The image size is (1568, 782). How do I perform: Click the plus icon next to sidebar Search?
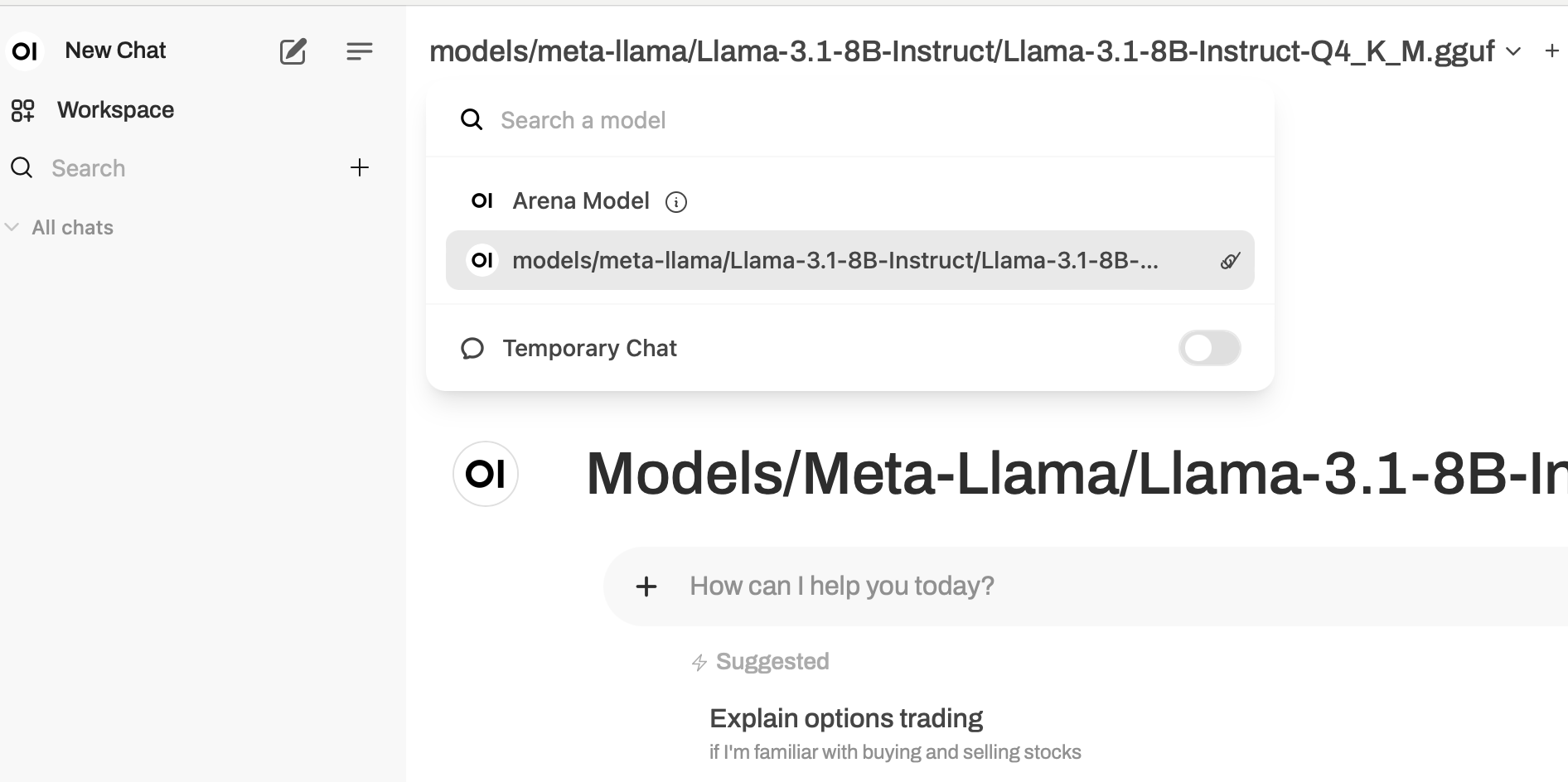point(359,167)
